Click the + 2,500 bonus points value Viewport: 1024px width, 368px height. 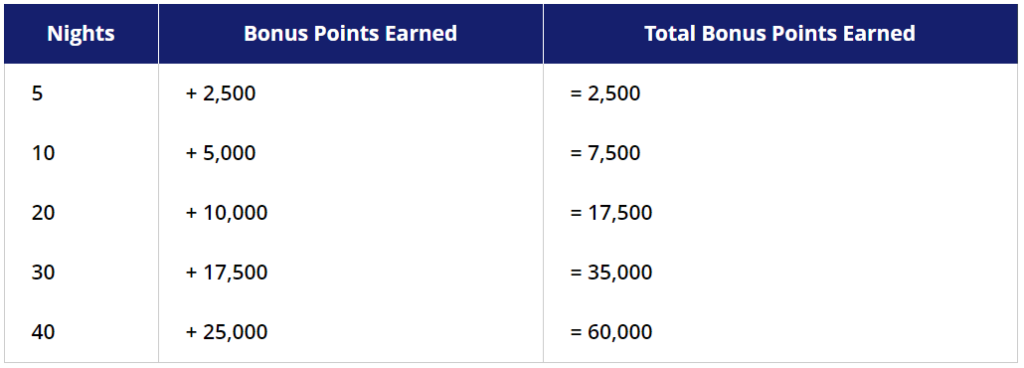221,93
